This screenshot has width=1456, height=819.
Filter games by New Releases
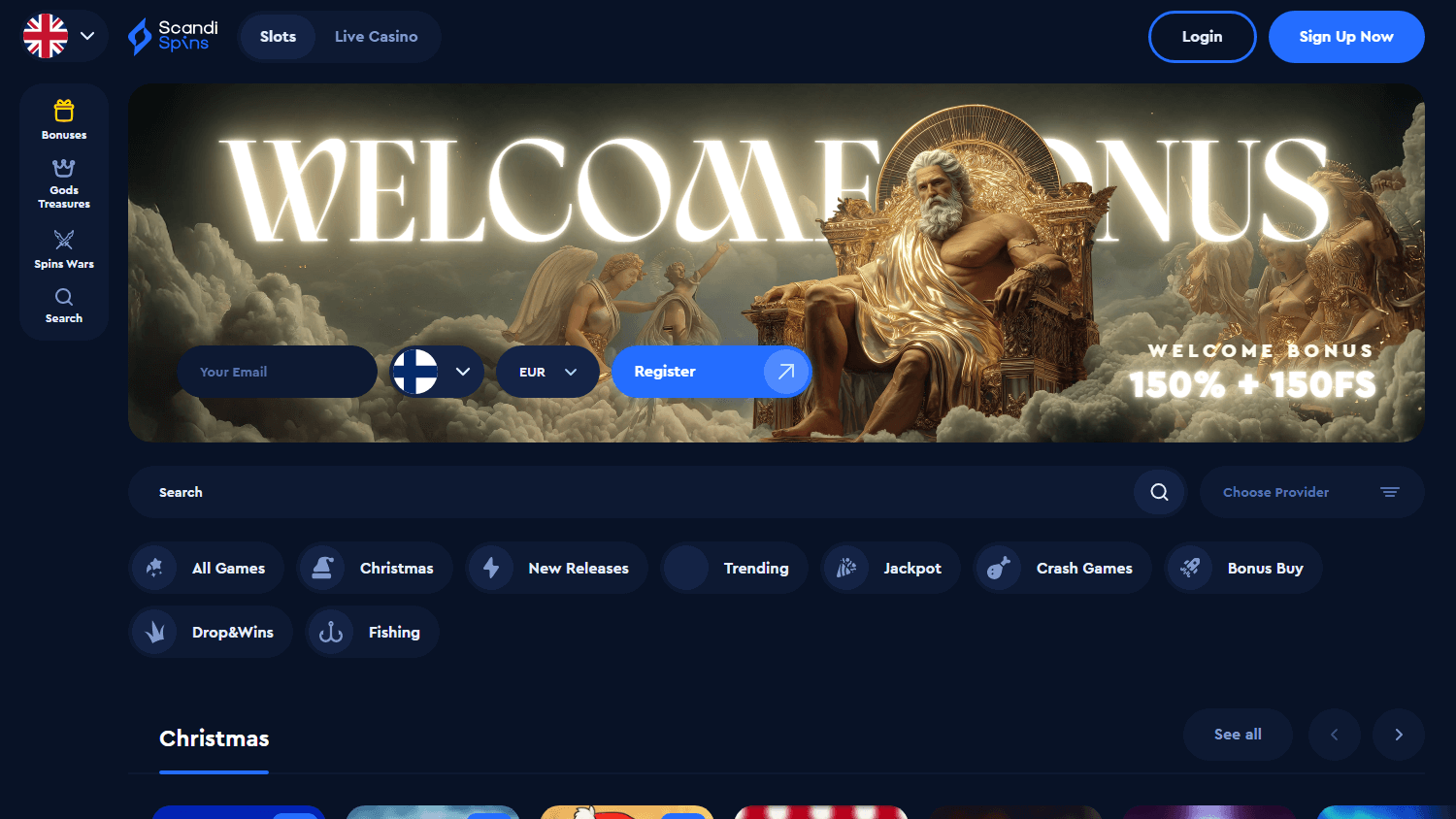556,568
